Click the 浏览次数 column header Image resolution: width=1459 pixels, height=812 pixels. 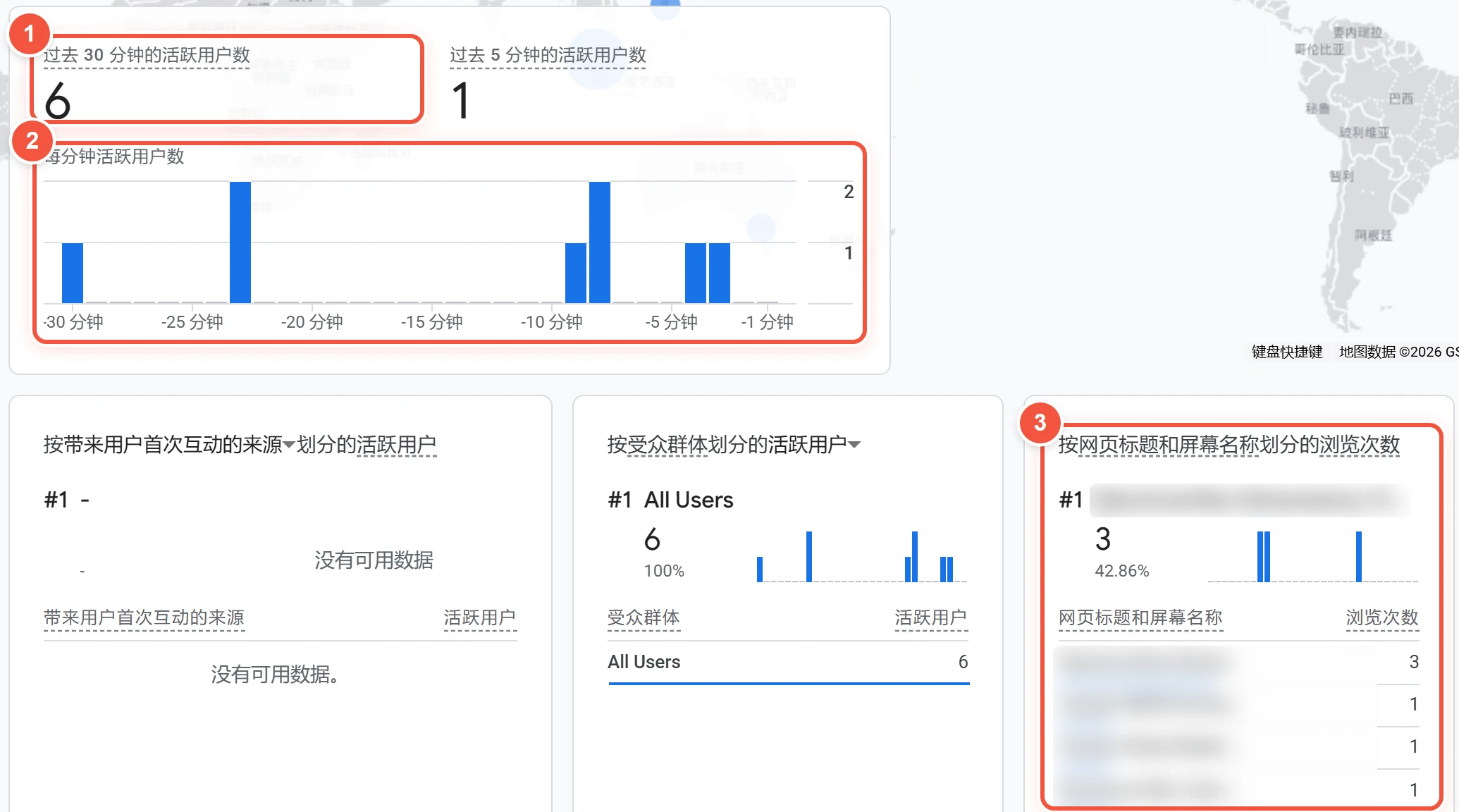1382,617
